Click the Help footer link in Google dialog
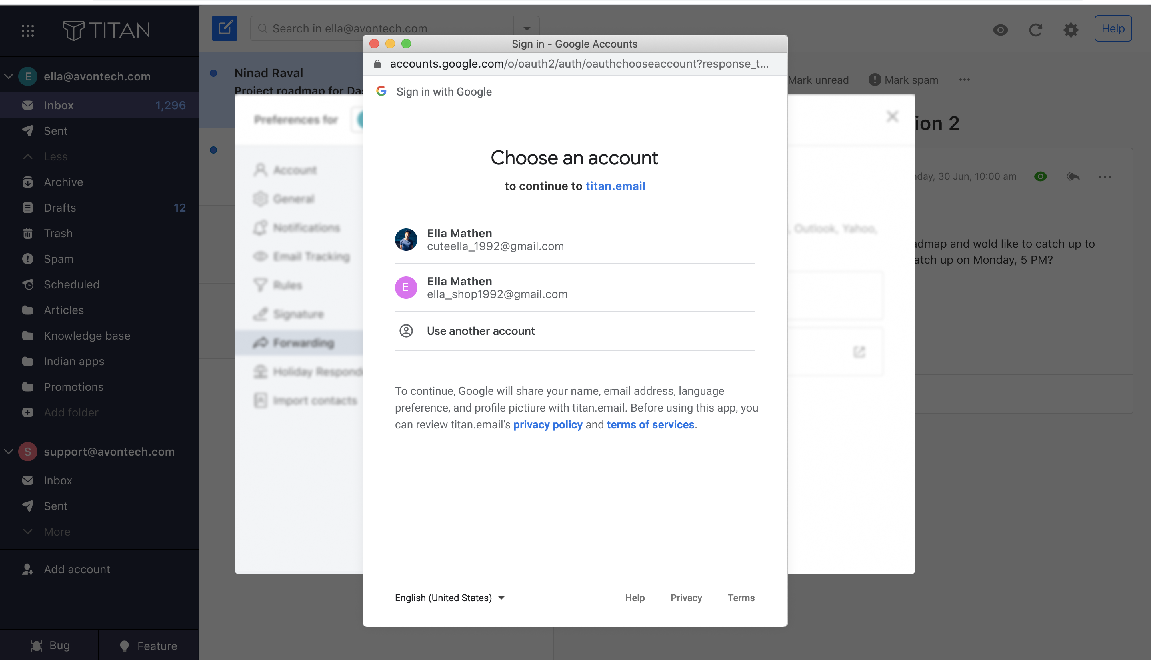The image size is (1151, 660). [x=635, y=598]
